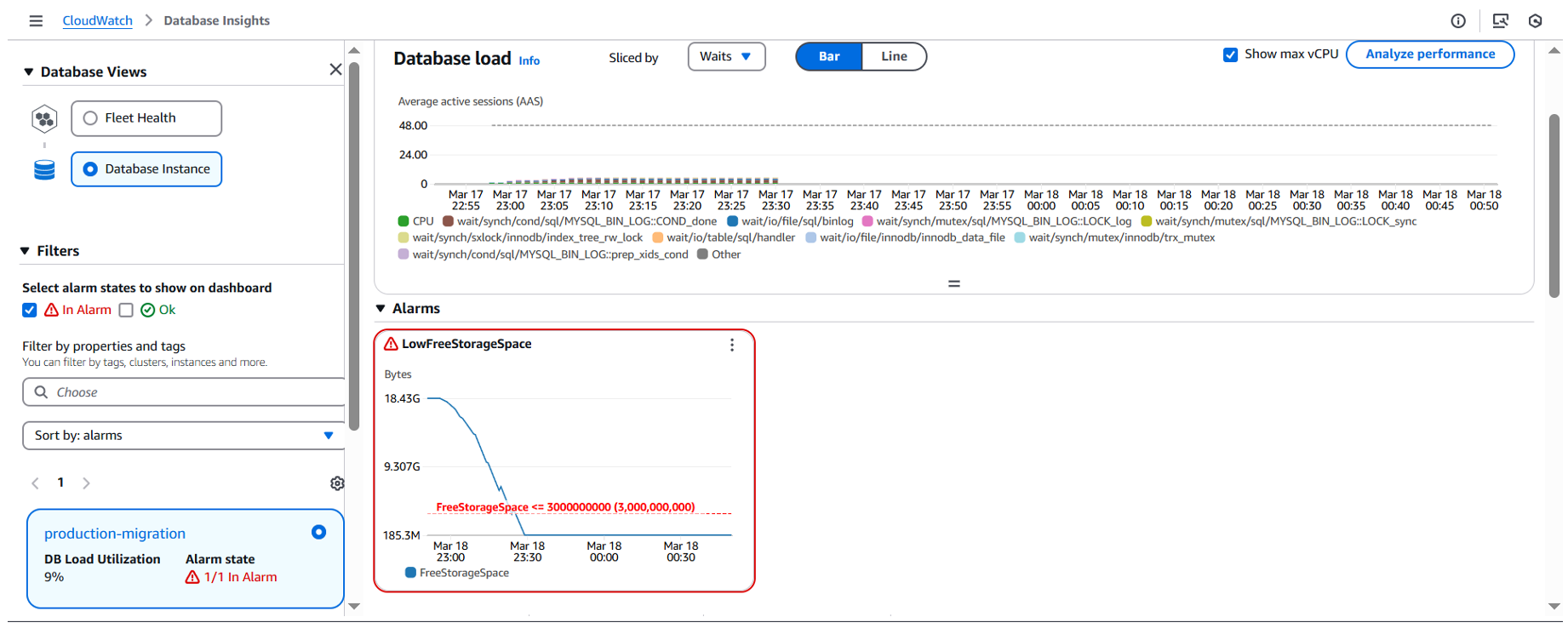Collapse the Database Views section
The width and height of the screenshot is (1568, 634).
pyautogui.click(x=29, y=71)
